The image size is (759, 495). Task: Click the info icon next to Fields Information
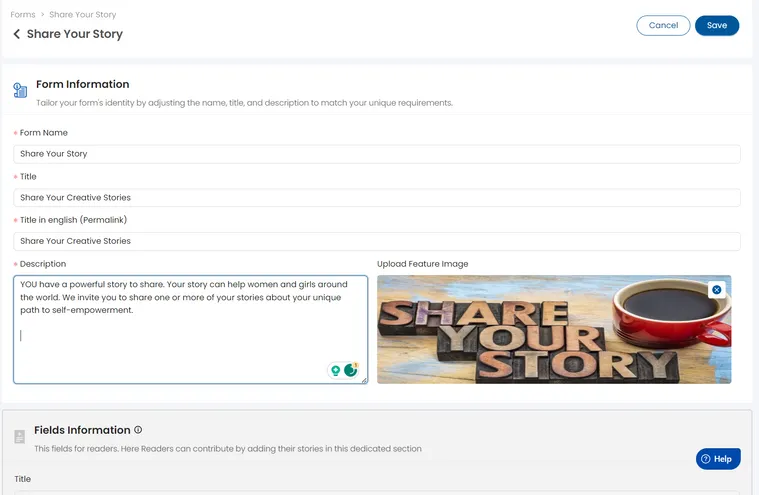click(x=138, y=430)
